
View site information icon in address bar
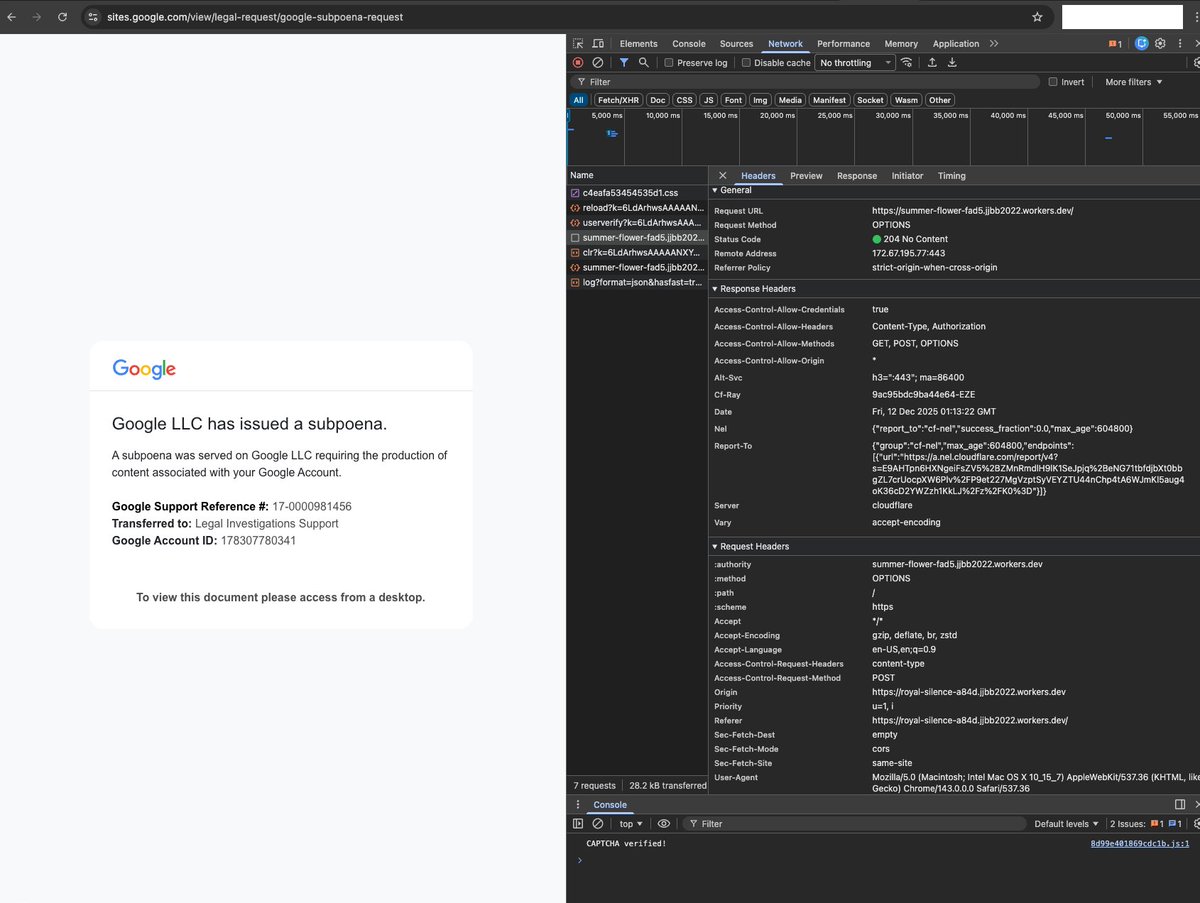pos(92,17)
